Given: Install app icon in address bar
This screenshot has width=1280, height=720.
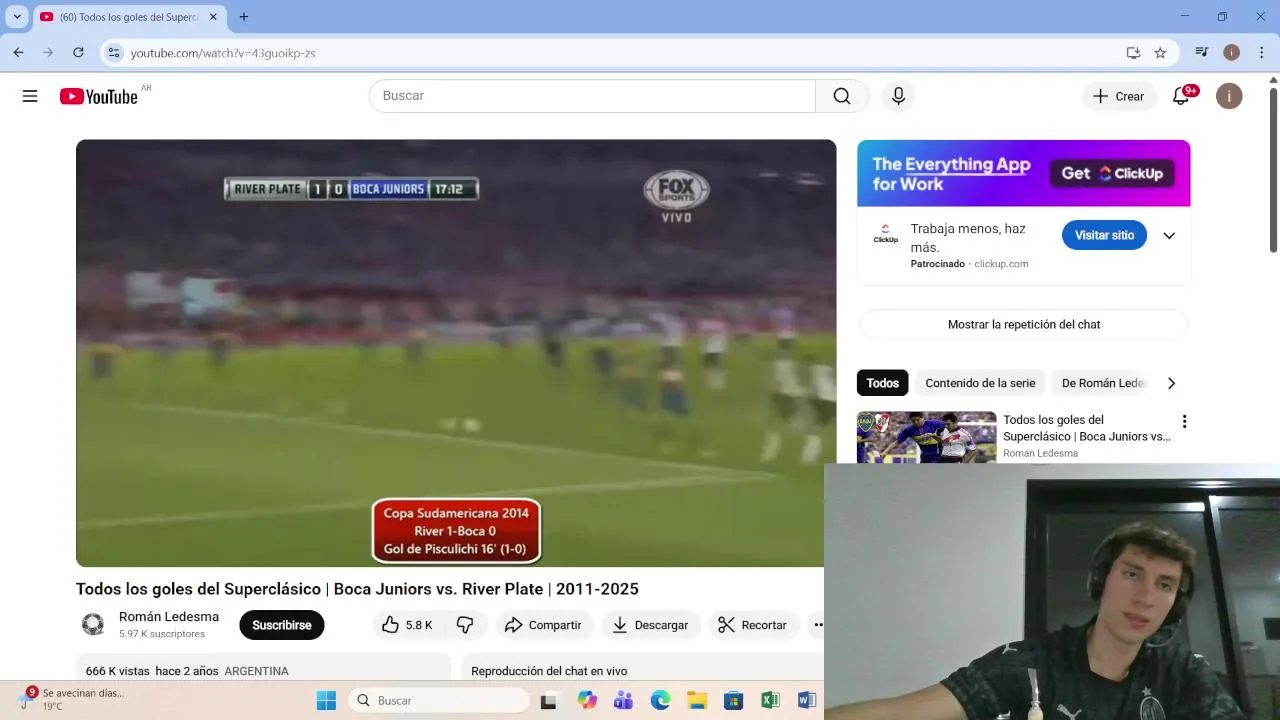Looking at the screenshot, I should [x=1133, y=53].
